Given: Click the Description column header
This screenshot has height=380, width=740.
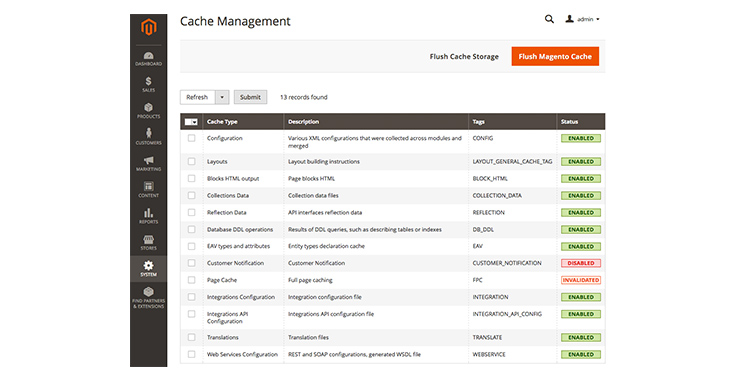Looking at the screenshot, I should (303, 122).
